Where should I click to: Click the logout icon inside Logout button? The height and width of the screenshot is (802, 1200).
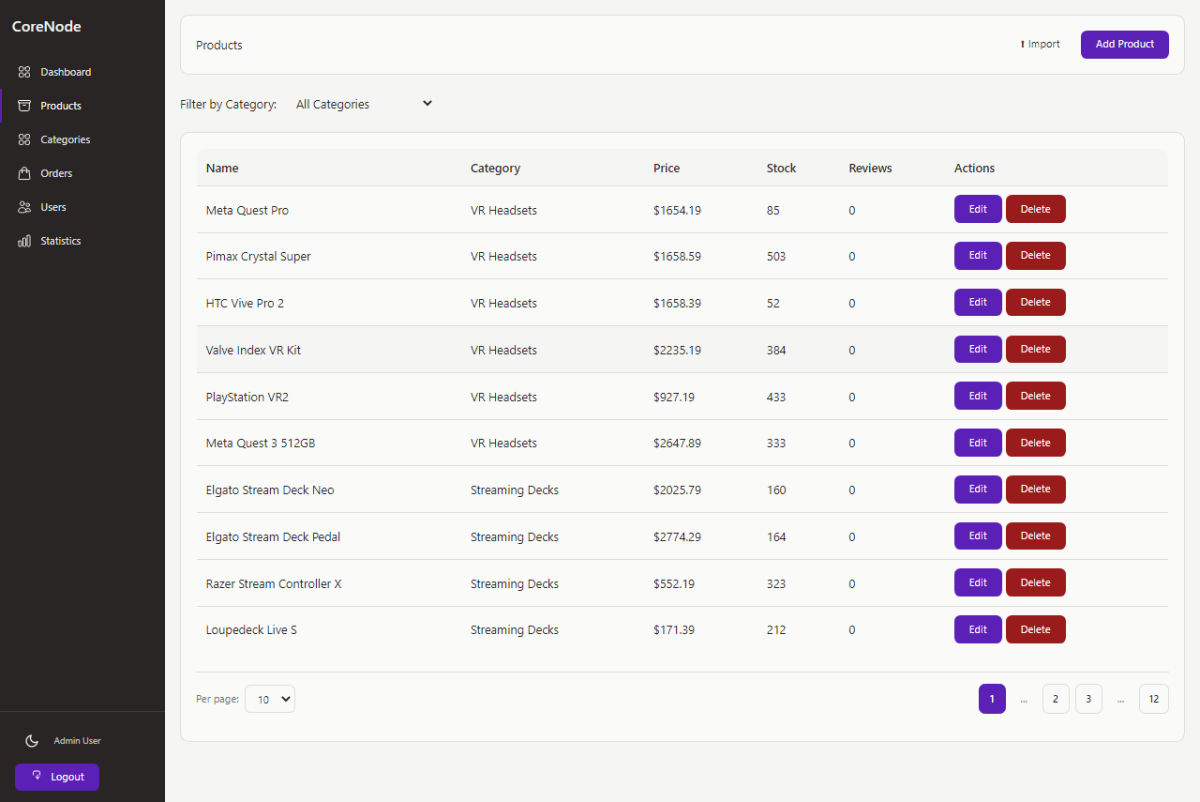pos(37,776)
